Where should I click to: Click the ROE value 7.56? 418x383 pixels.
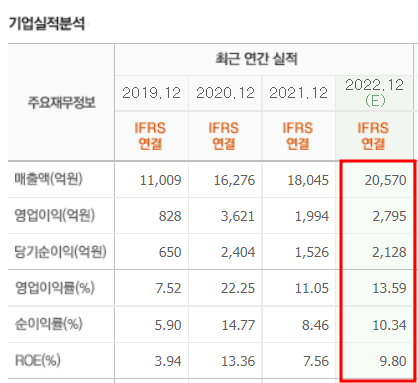(316, 361)
